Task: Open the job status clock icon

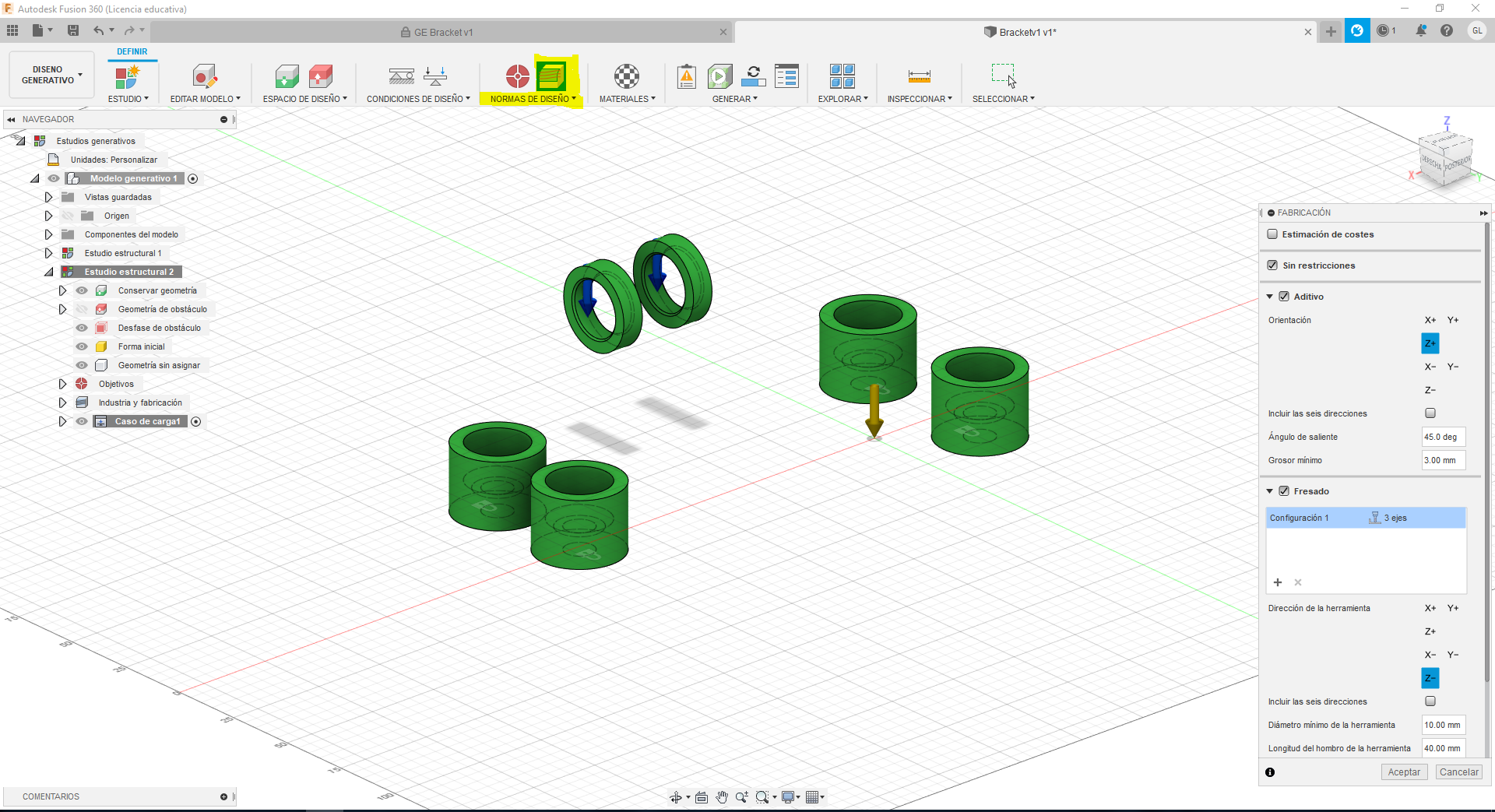Action: [x=1384, y=30]
